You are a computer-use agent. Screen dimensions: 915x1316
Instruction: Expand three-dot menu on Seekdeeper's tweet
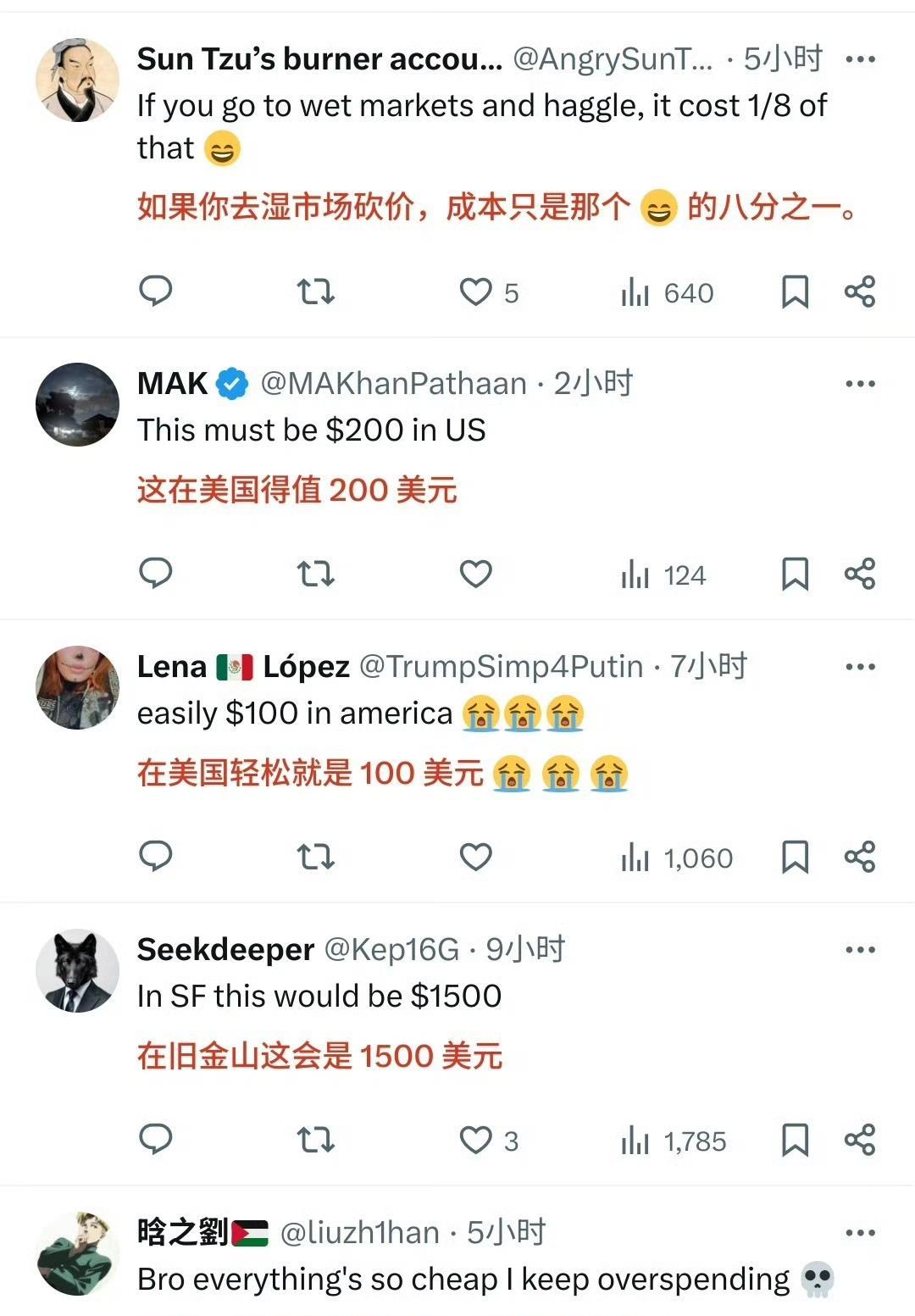click(860, 950)
